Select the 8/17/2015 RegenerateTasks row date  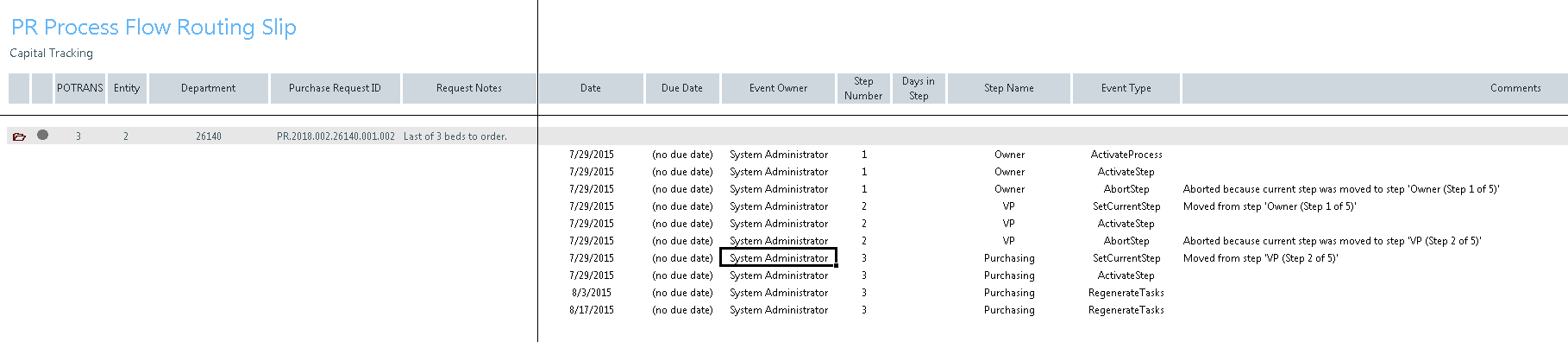(592, 310)
